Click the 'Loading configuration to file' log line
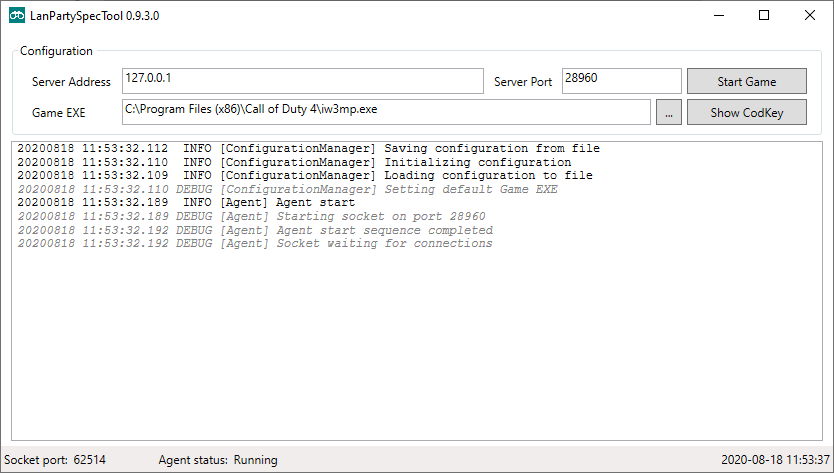 tap(304, 176)
